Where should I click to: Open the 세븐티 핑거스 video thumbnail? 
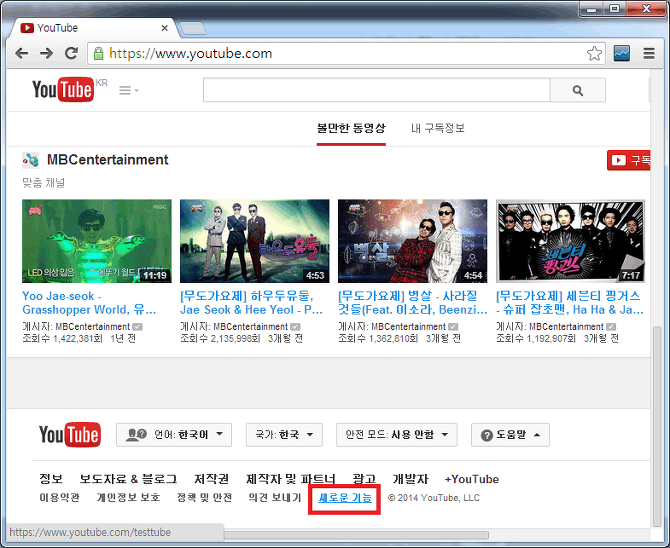pyautogui.click(x=570, y=241)
